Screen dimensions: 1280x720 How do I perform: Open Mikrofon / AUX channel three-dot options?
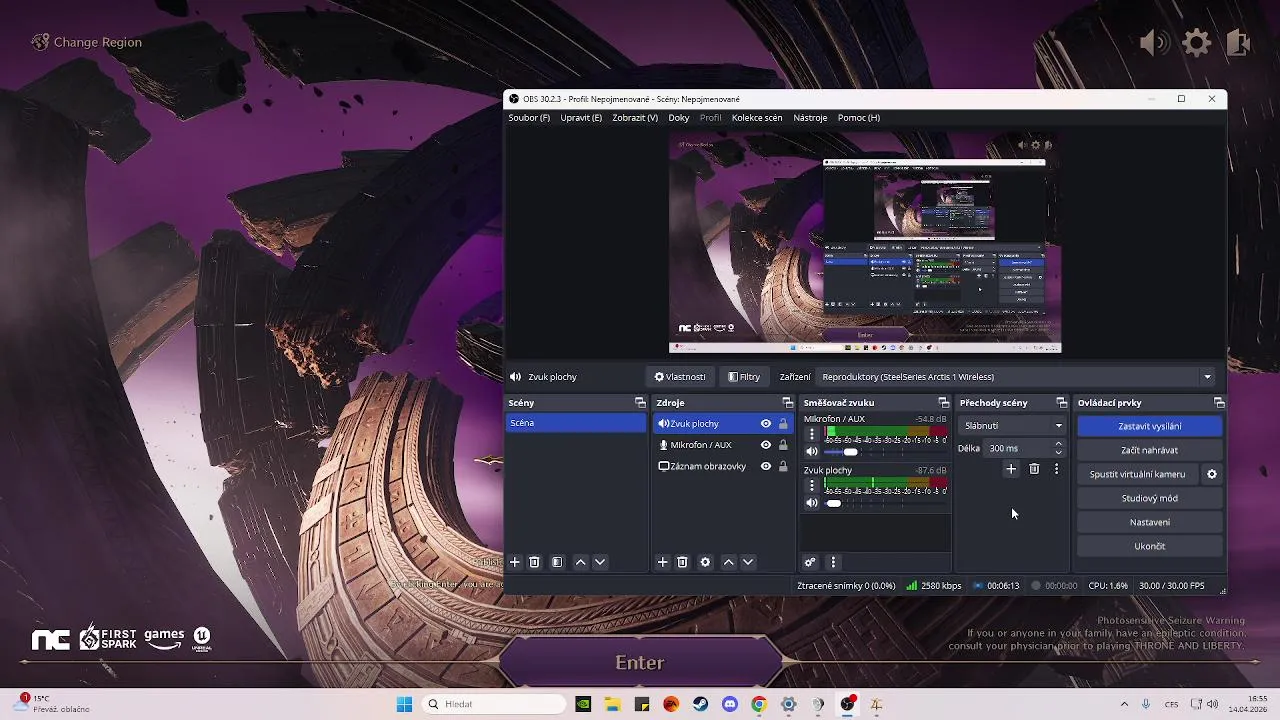point(812,434)
